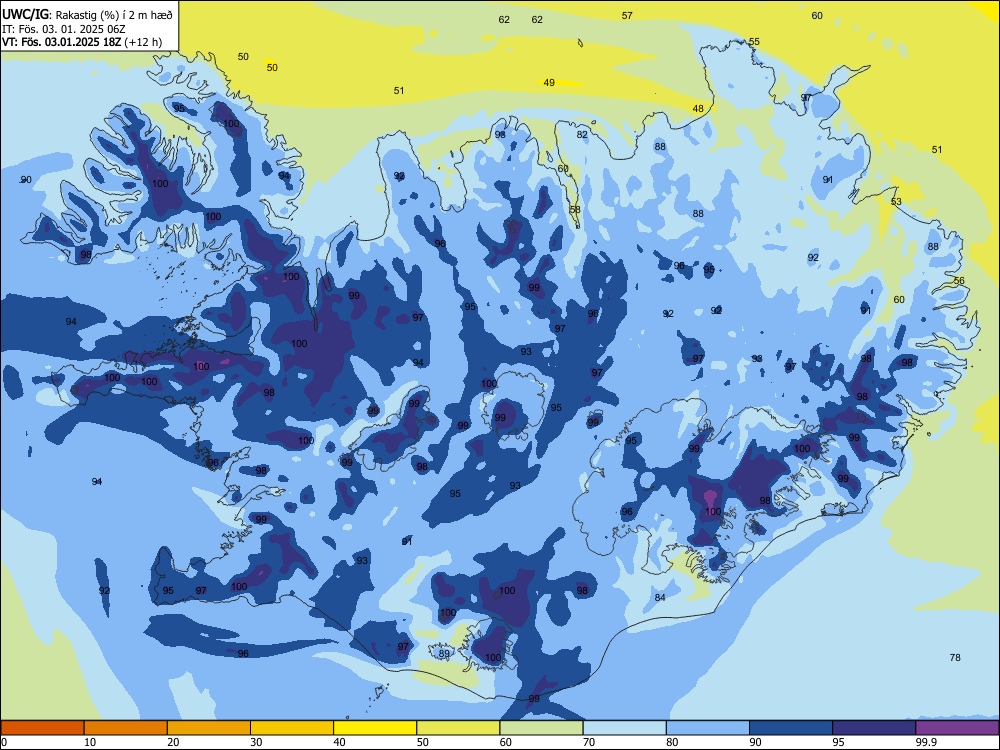Click the legend tick label '10'
The width and height of the screenshot is (1000, 750).
coord(90,742)
